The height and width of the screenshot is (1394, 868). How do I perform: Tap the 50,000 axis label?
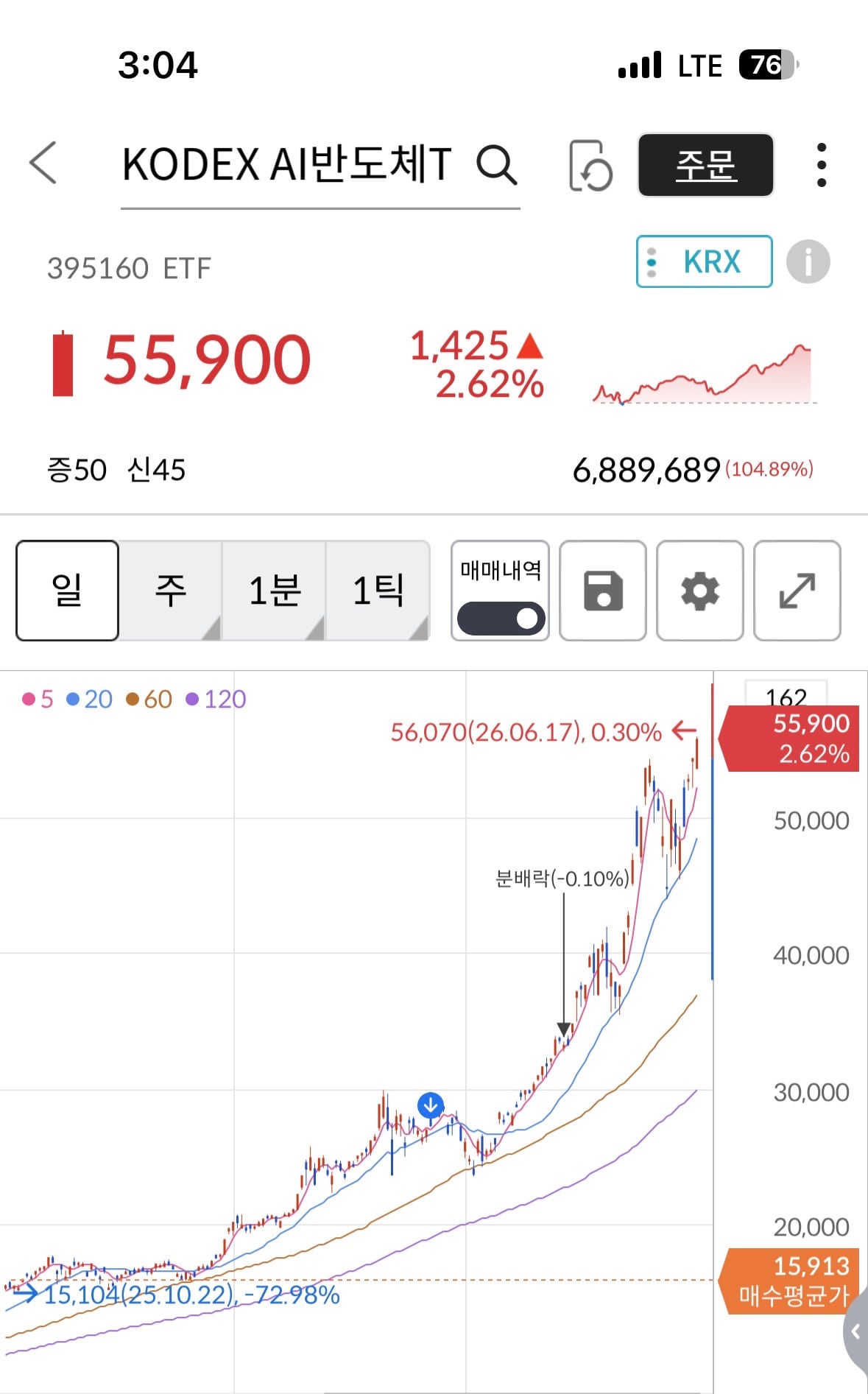coord(811,820)
